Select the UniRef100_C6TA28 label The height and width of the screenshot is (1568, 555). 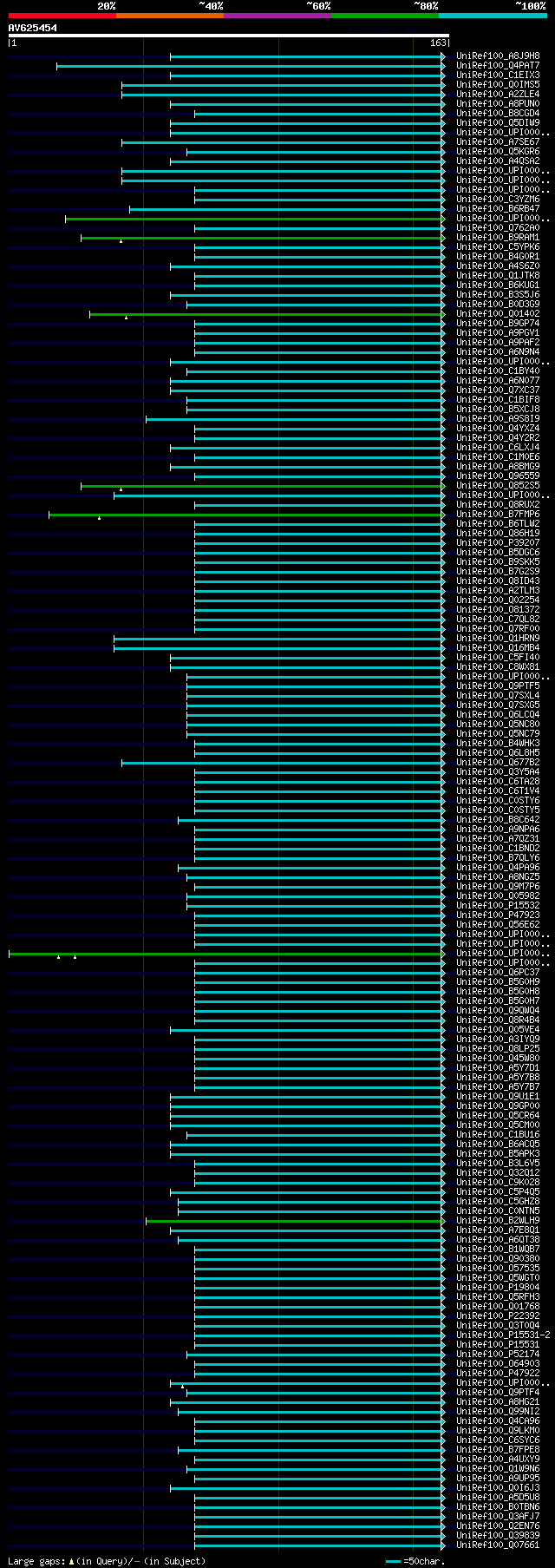tap(498, 782)
